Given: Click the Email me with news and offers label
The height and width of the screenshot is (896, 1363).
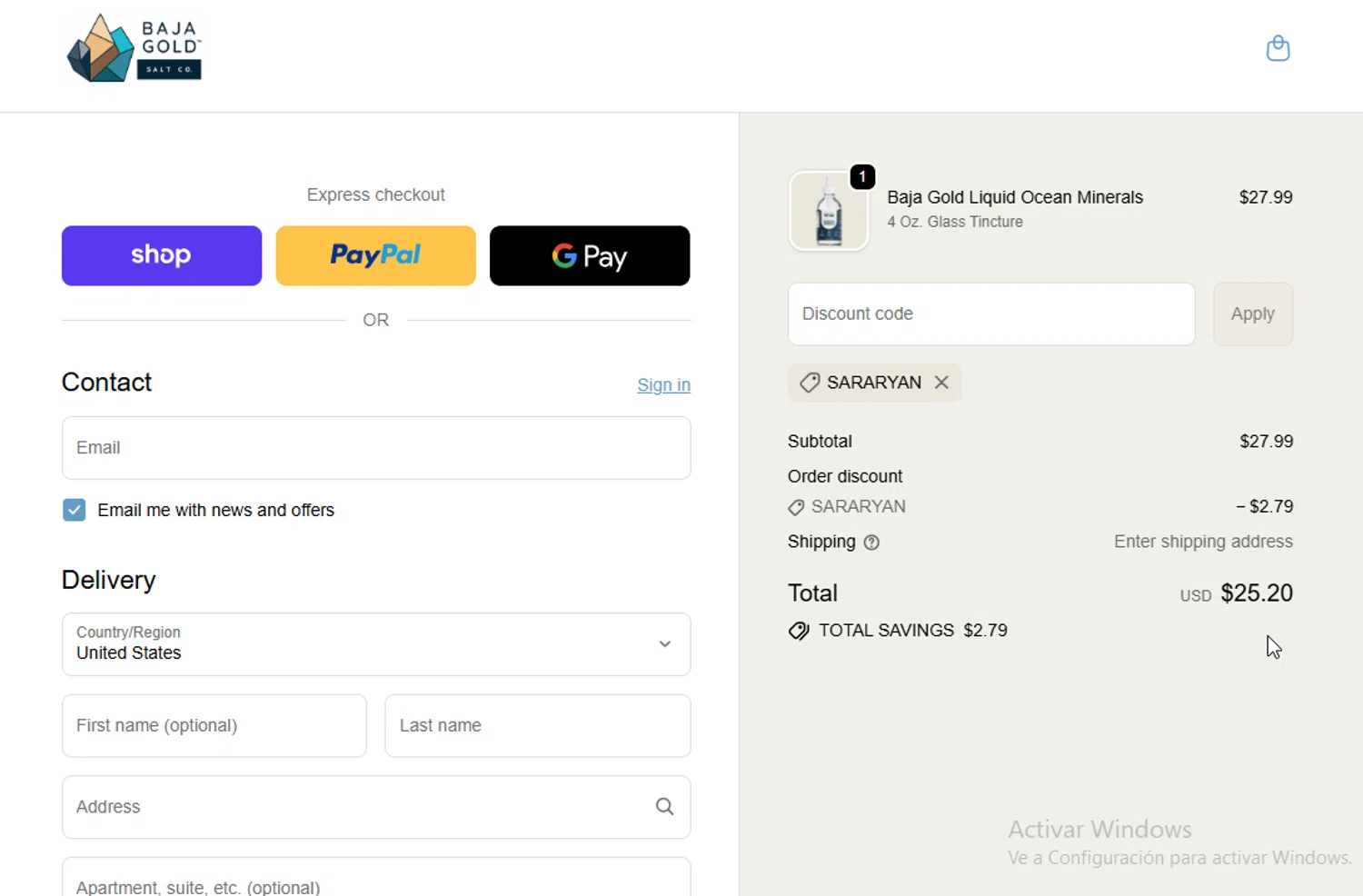Looking at the screenshot, I should pyautogui.click(x=216, y=510).
